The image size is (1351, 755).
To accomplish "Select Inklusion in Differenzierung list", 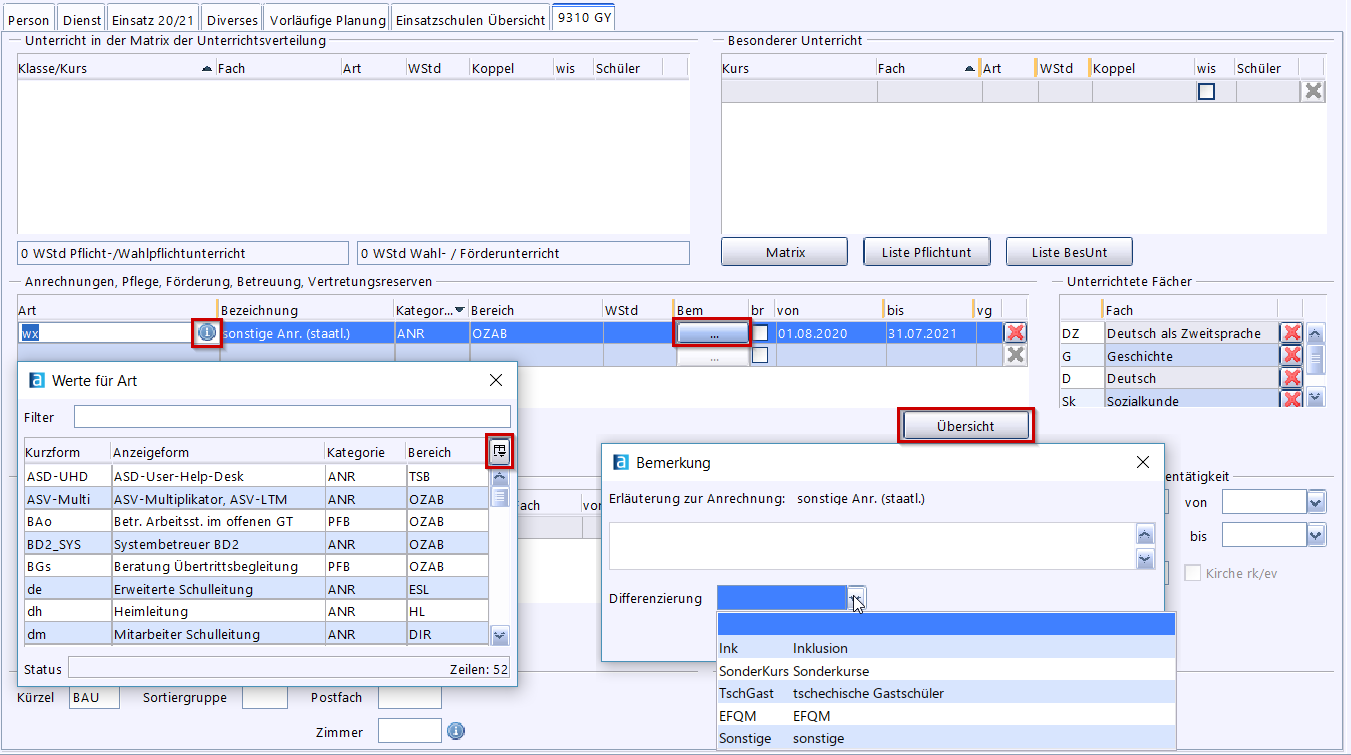I will (946, 648).
